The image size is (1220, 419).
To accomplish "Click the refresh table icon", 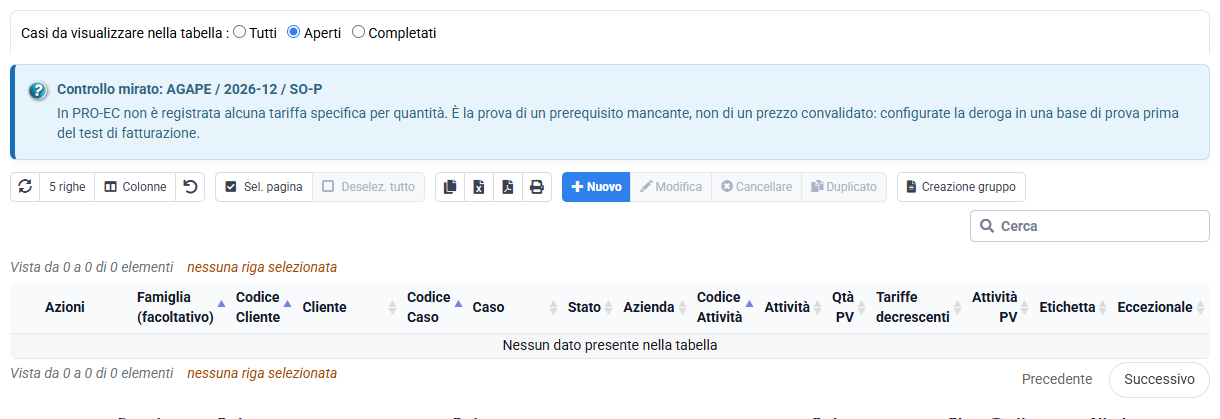I will (x=25, y=187).
